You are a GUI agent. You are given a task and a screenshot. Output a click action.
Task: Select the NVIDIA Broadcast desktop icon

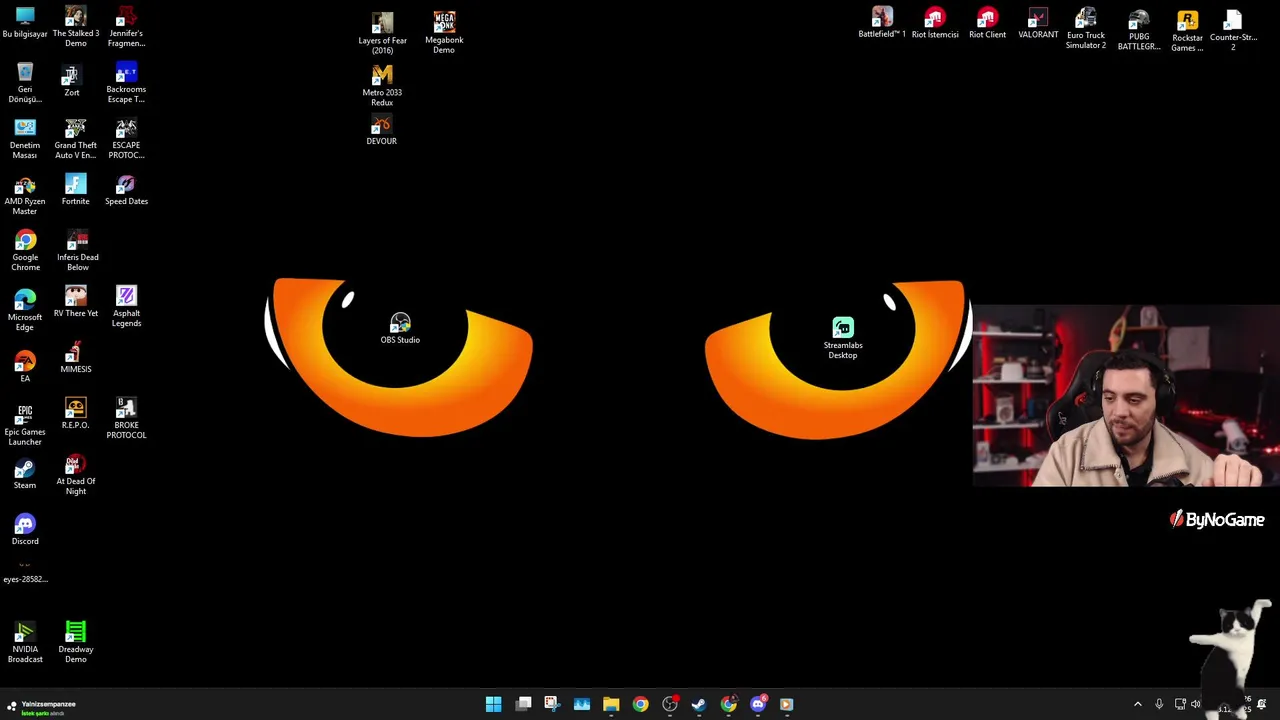(25, 643)
